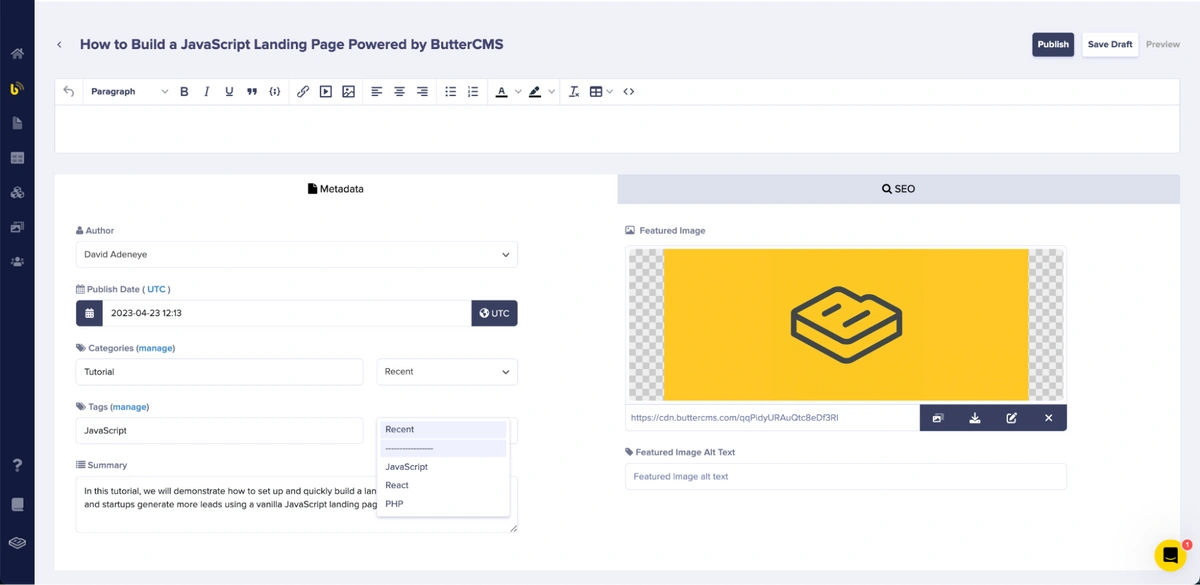Viewport: 1200px width, 585px height.
Task: Open the media library icon in sidebar
Action: click(17, 227)
